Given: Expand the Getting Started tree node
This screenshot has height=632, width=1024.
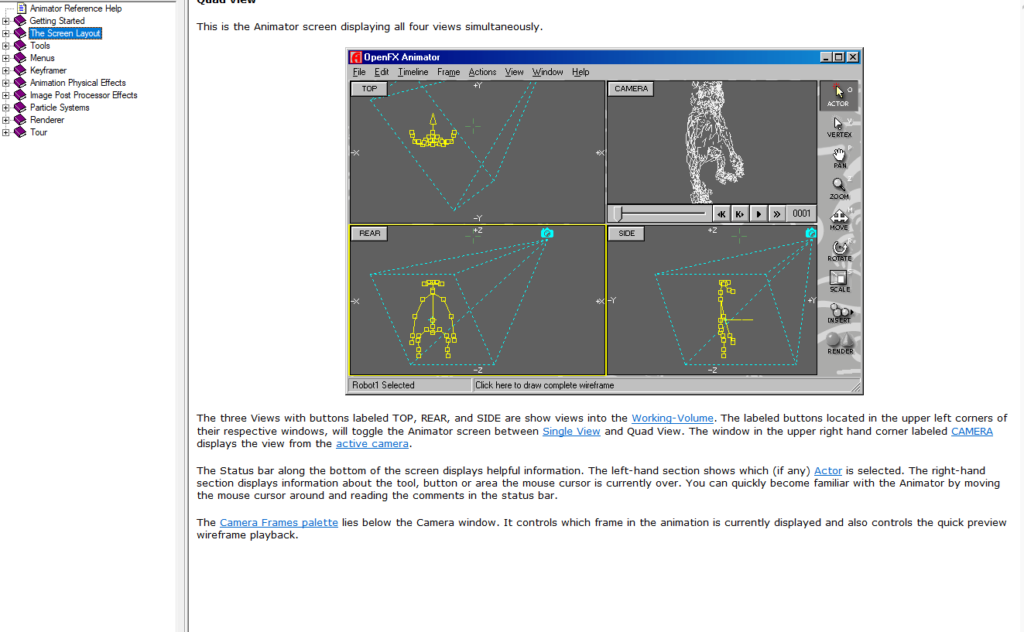Looking at the screenshot, I should point(6,21).
